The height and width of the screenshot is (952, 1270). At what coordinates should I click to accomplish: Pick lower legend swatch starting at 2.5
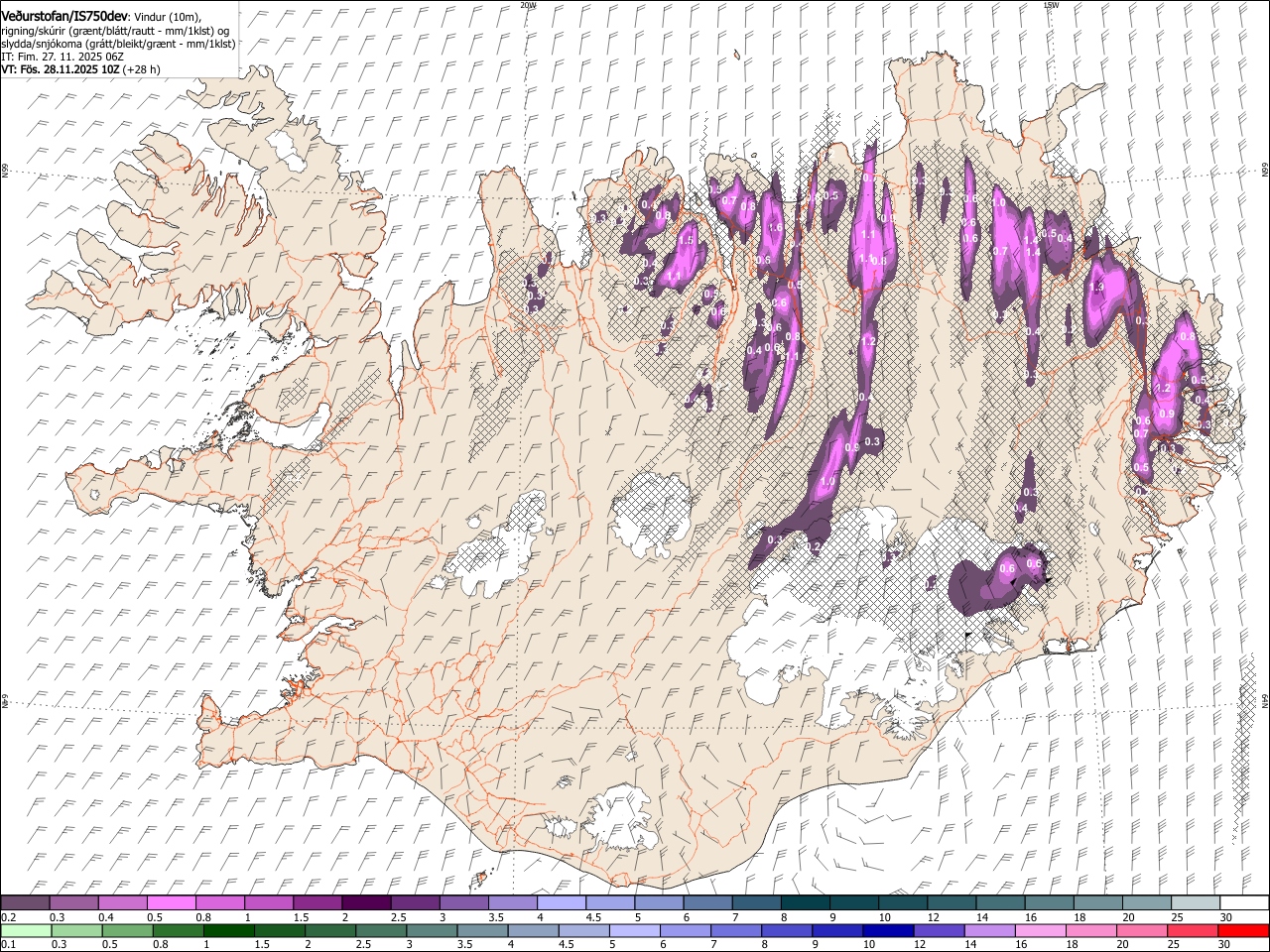380,931
